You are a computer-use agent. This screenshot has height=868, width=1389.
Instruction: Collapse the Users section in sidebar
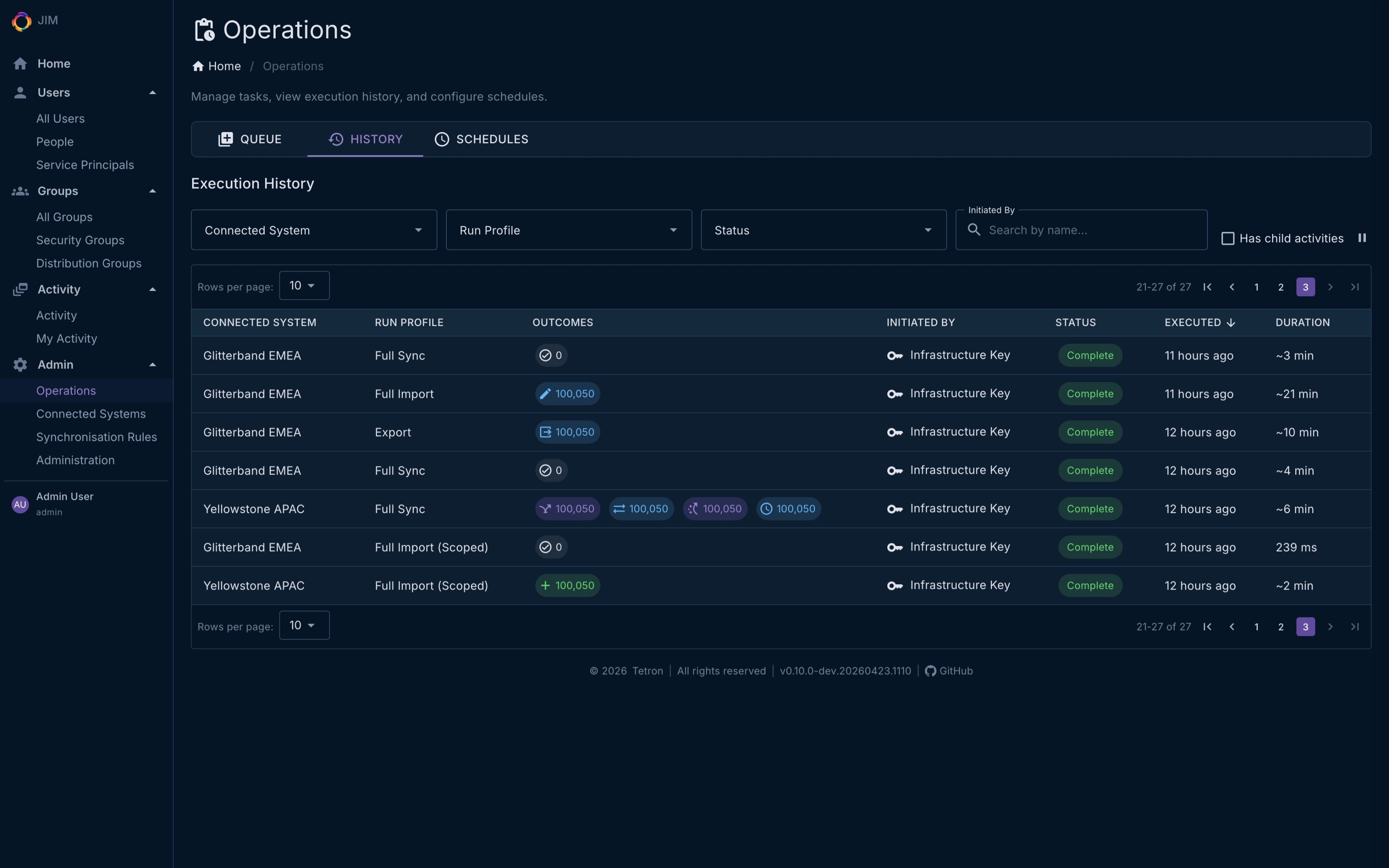click(153, 93)
